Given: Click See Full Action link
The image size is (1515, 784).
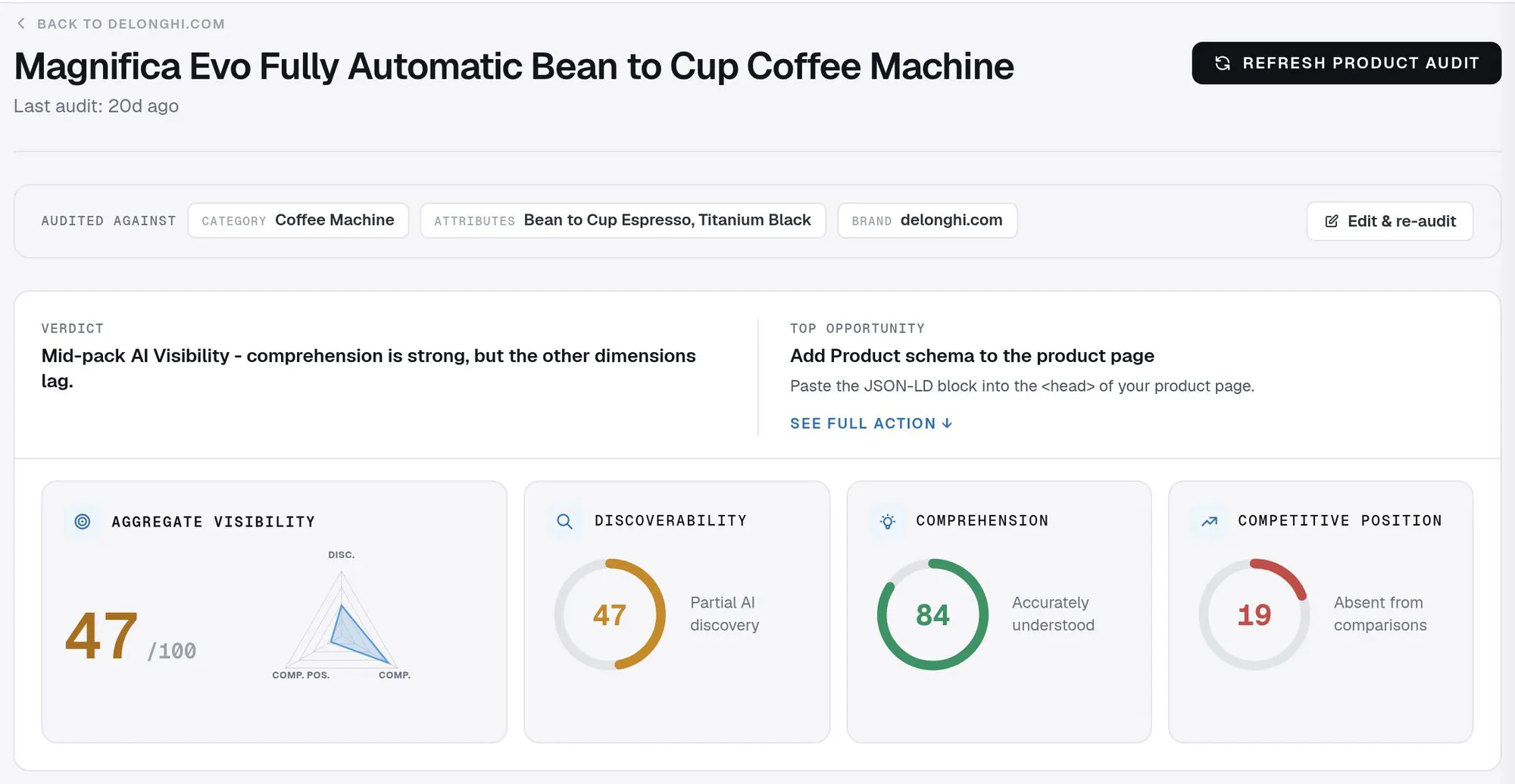Looking at the screenshot, I should (870, 423).
